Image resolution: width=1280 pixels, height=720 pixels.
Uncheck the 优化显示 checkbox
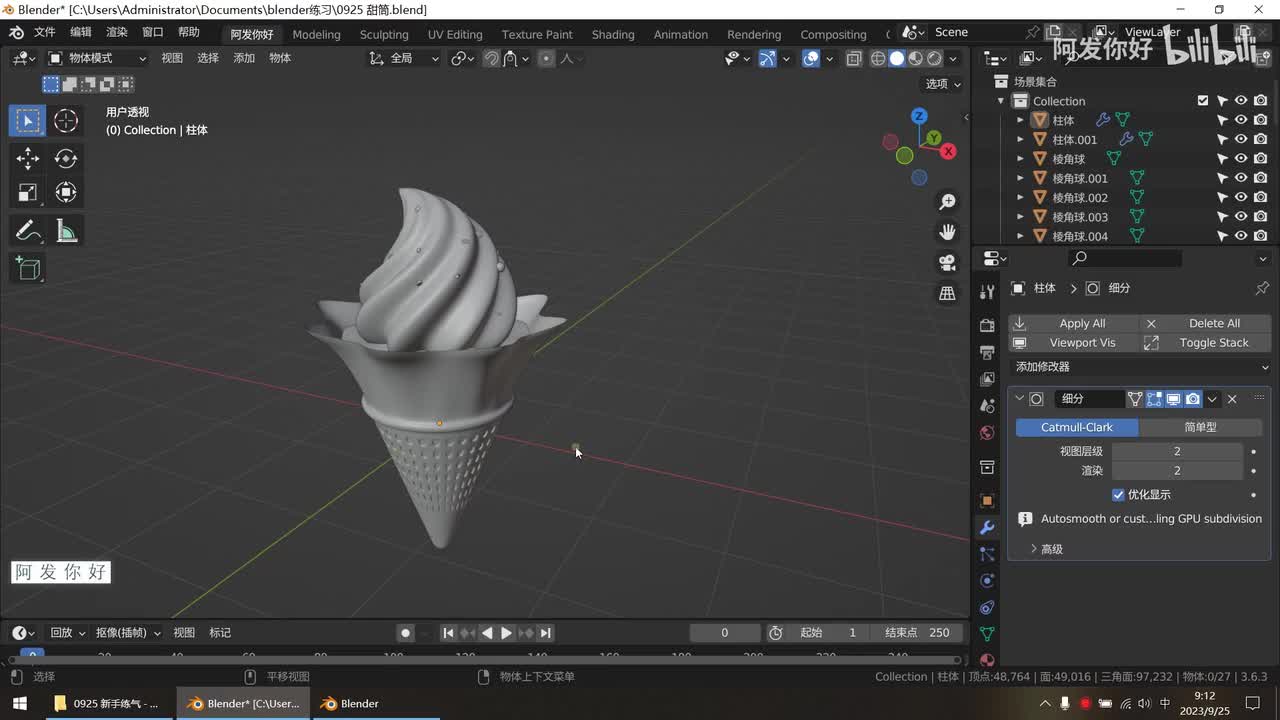click(x=1118, y=494)
